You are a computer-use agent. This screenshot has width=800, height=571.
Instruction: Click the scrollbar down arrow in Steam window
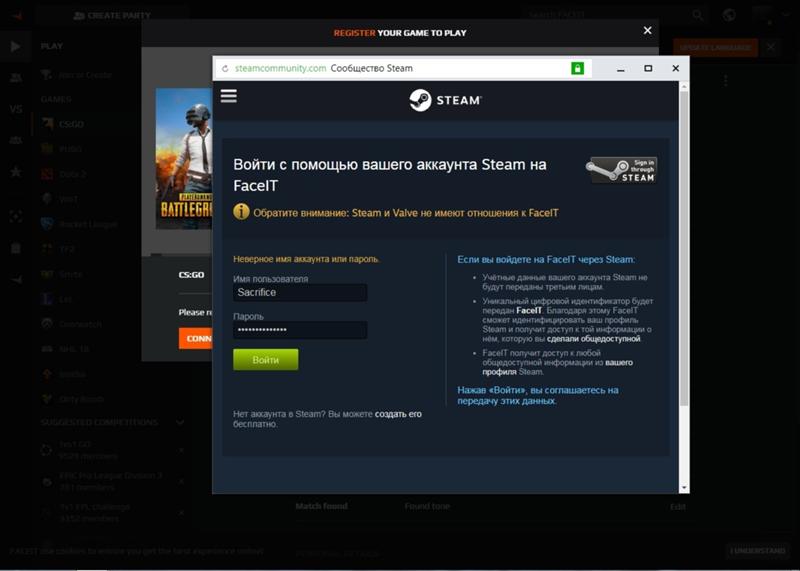point(684,488)
